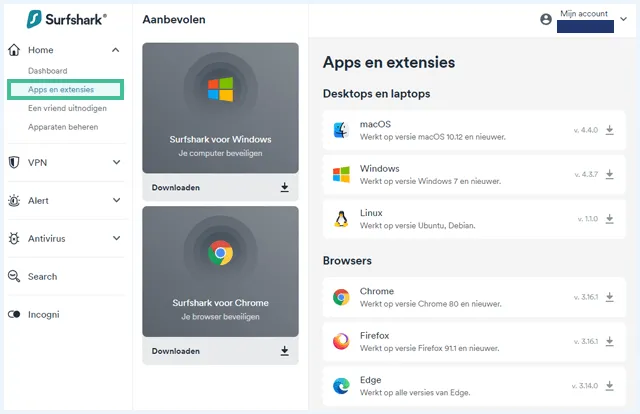Click the Search magnifier icon
The image size is (640, 414).
(14, 276)
